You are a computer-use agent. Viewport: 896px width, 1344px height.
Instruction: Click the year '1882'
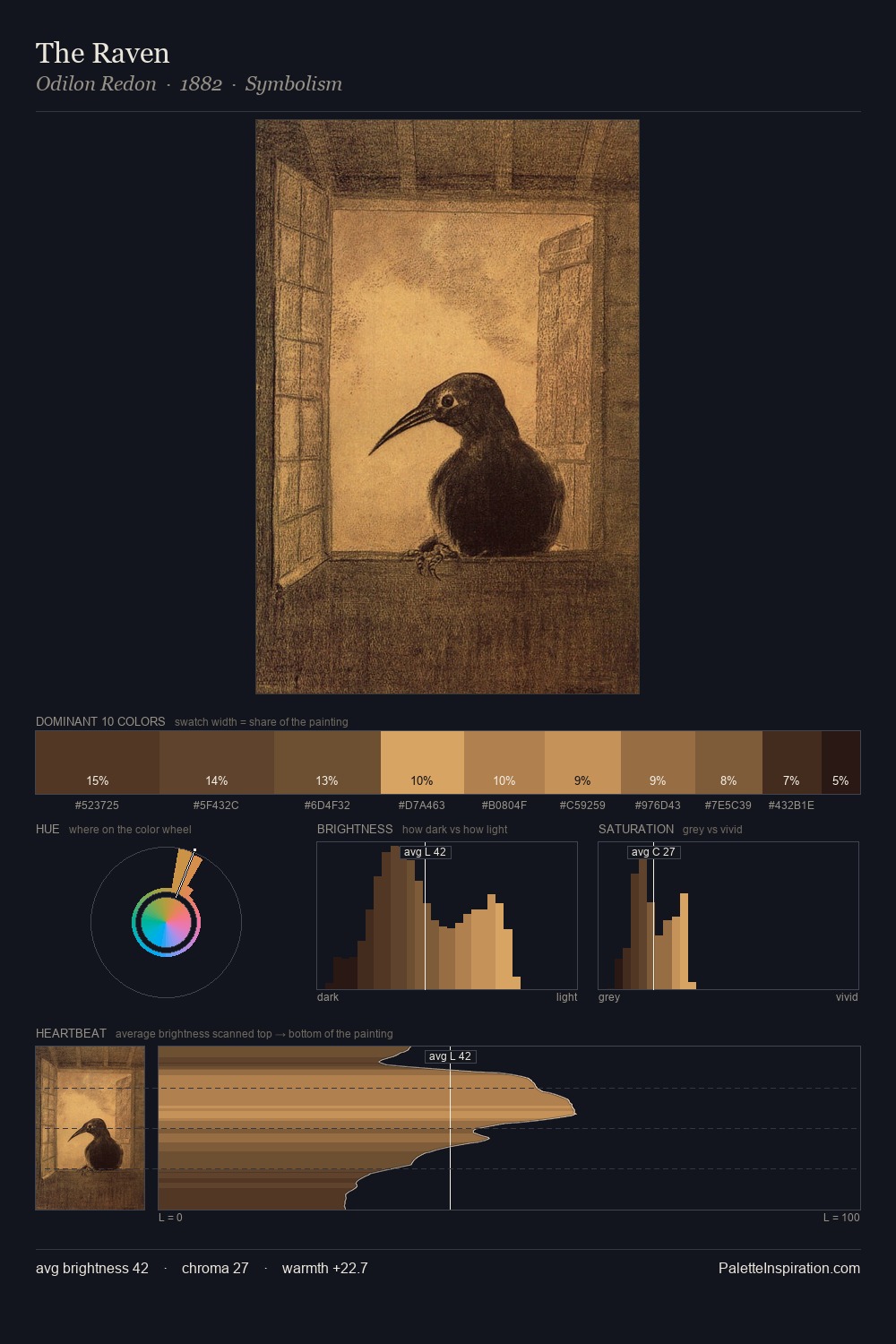pyautogui.click(x=201, y=83)
